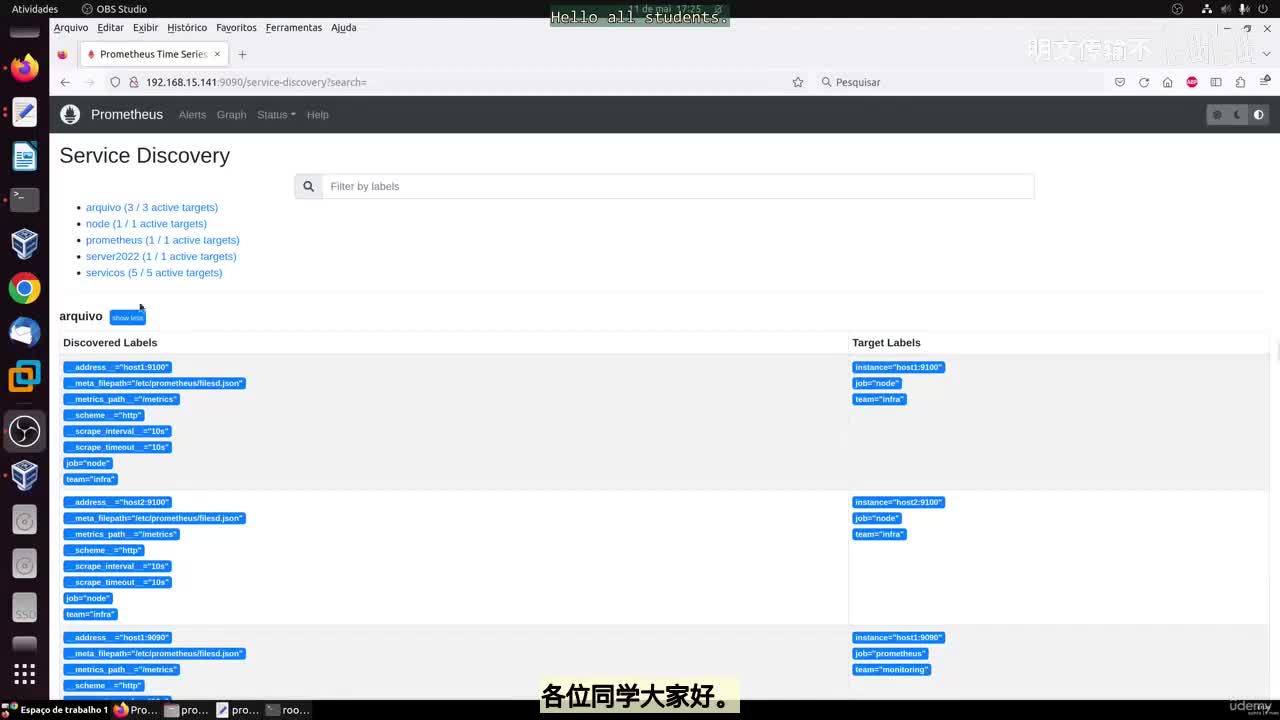Open the Terminal from the dock
This screenshot has height=720, width=1280.
(x=24, y=199)
